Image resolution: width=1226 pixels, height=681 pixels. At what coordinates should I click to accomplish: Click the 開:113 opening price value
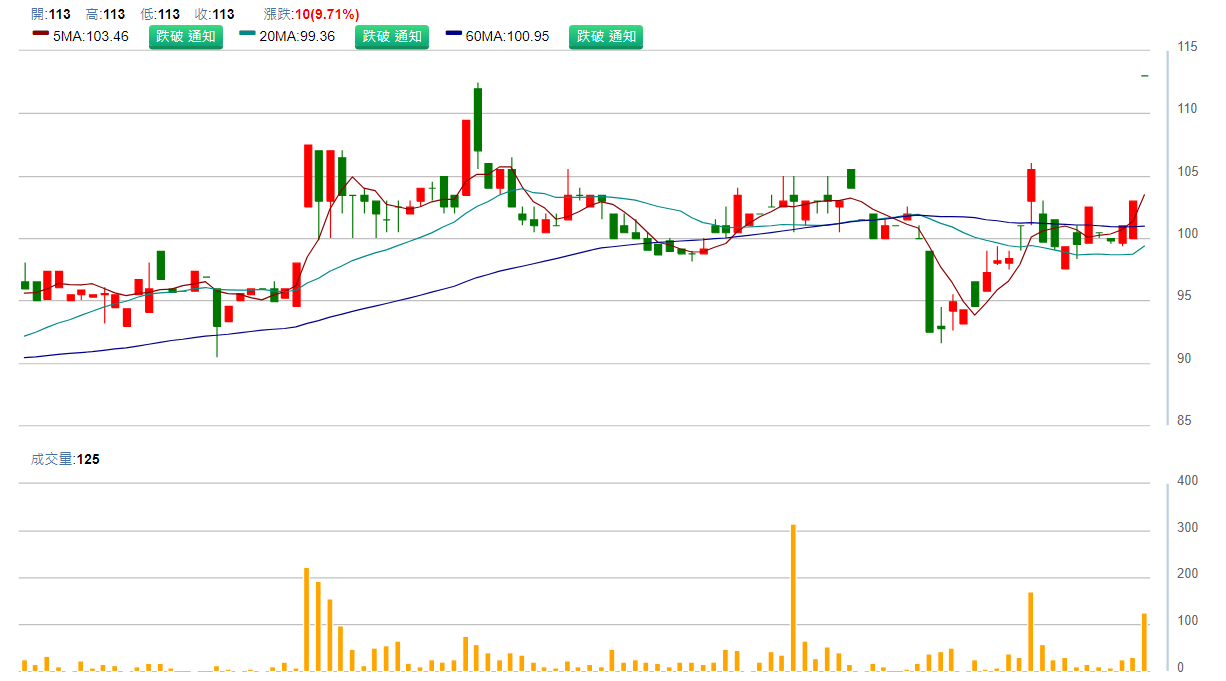(x=51, y=14)
